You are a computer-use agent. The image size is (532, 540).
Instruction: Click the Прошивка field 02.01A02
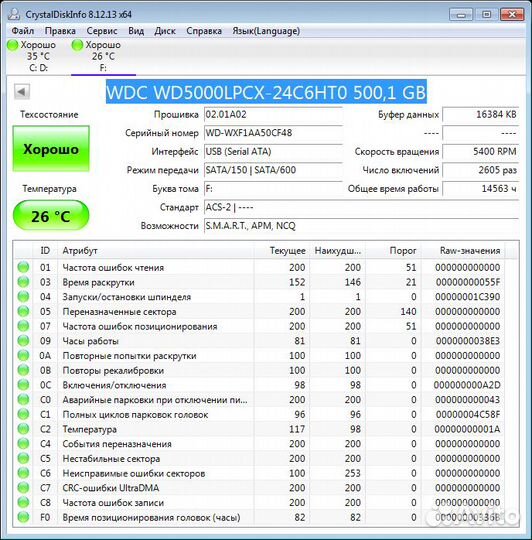(x=273, y=114)
